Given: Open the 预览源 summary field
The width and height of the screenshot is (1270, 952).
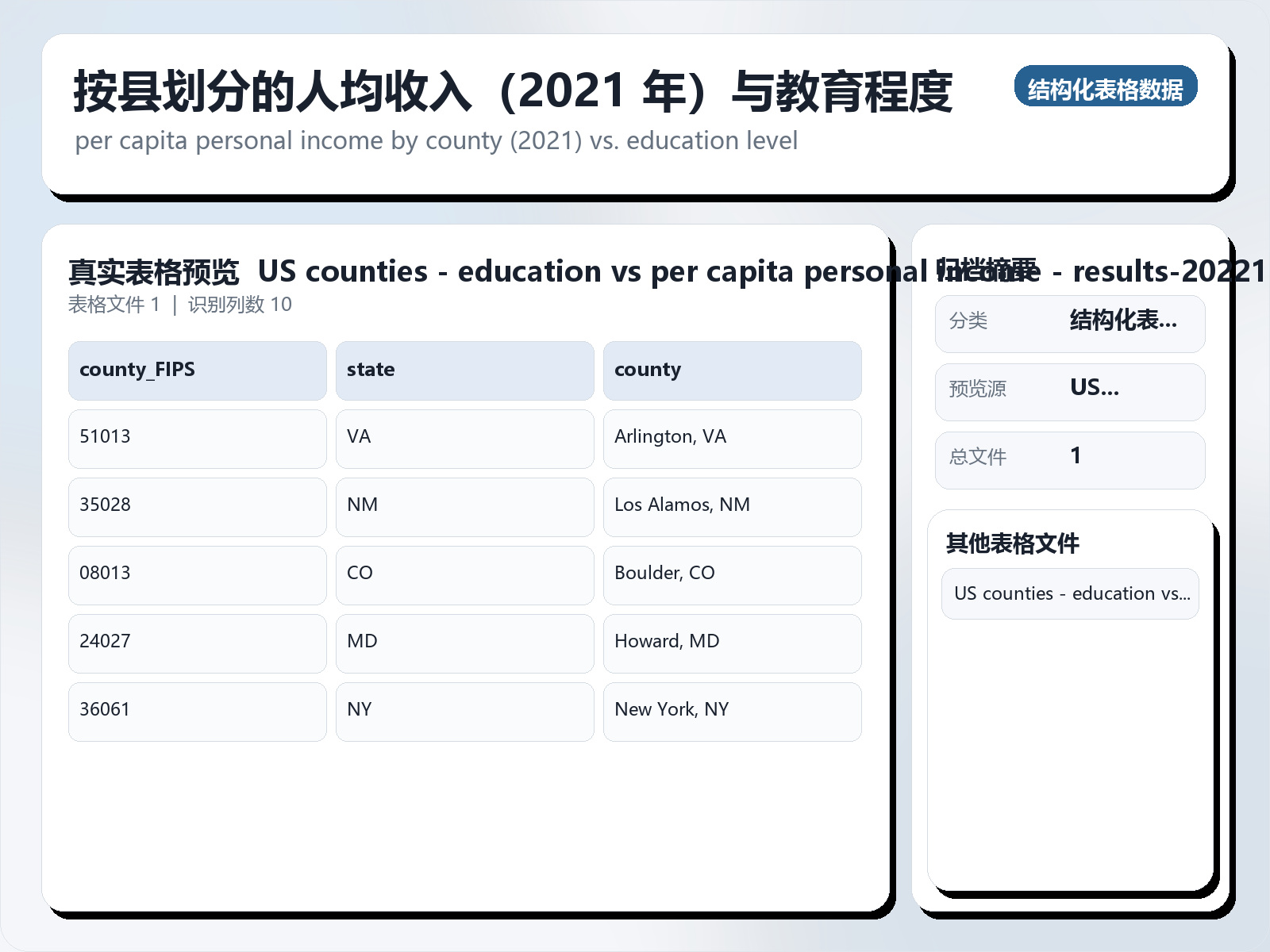Looking at the screenshot, I should (x=1070, y=391).
